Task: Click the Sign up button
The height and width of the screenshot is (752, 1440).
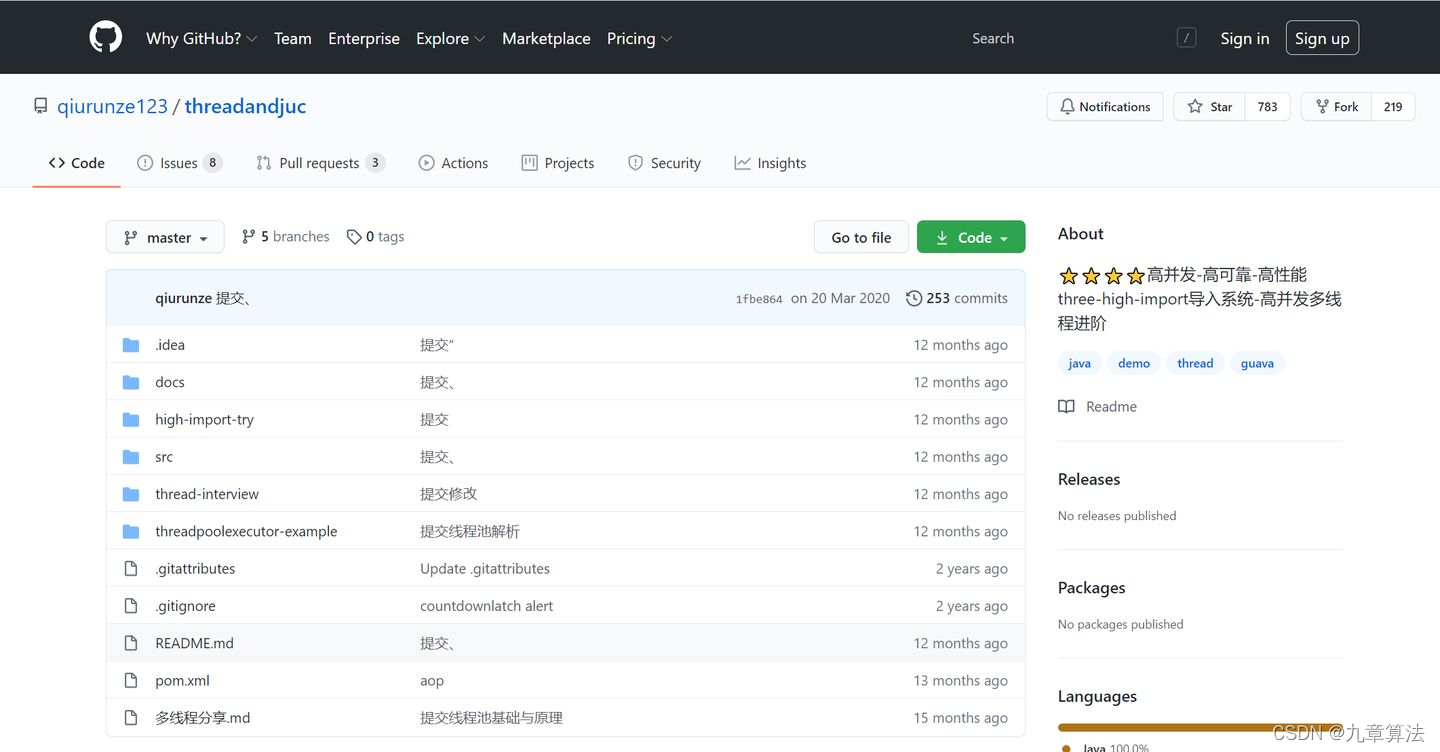Action: click(x=1322, y=38)
